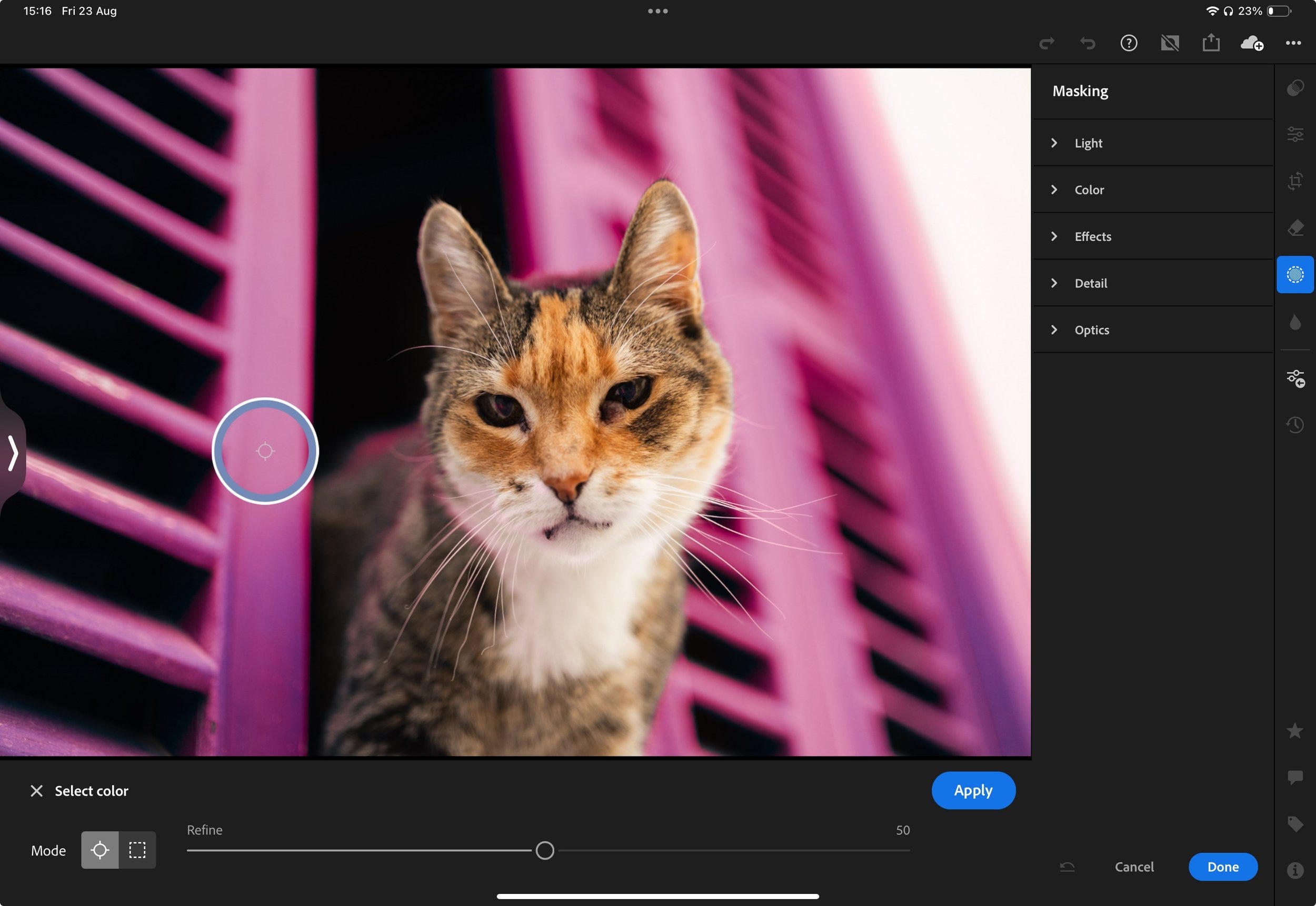This screenshot has width=1316, height=906.
Task: Select the crop and rotate tool
Action: [1294, 181]
